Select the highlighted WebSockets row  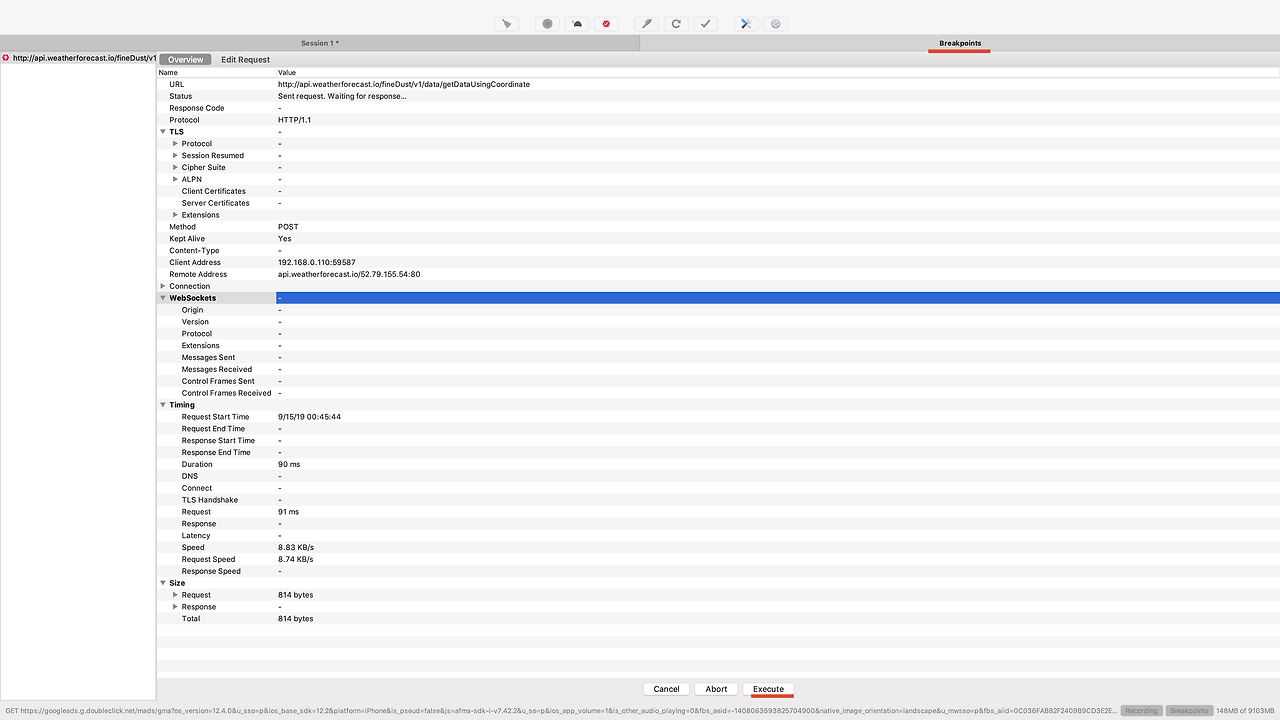[x=400, y=297]
